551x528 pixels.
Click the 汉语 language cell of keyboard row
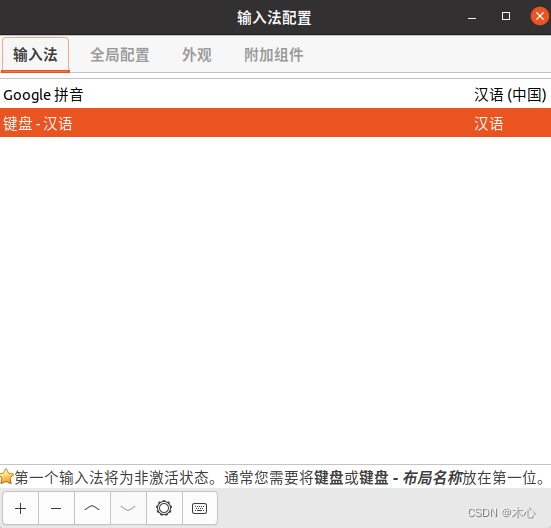click(488, 124)
